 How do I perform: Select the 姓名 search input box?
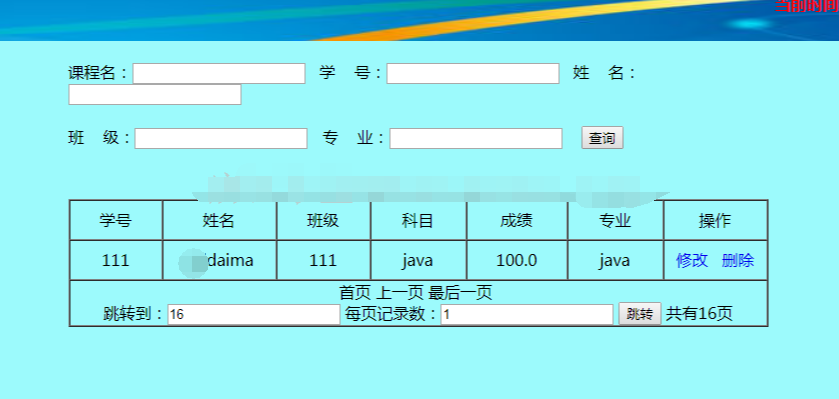tap(155, 95)
